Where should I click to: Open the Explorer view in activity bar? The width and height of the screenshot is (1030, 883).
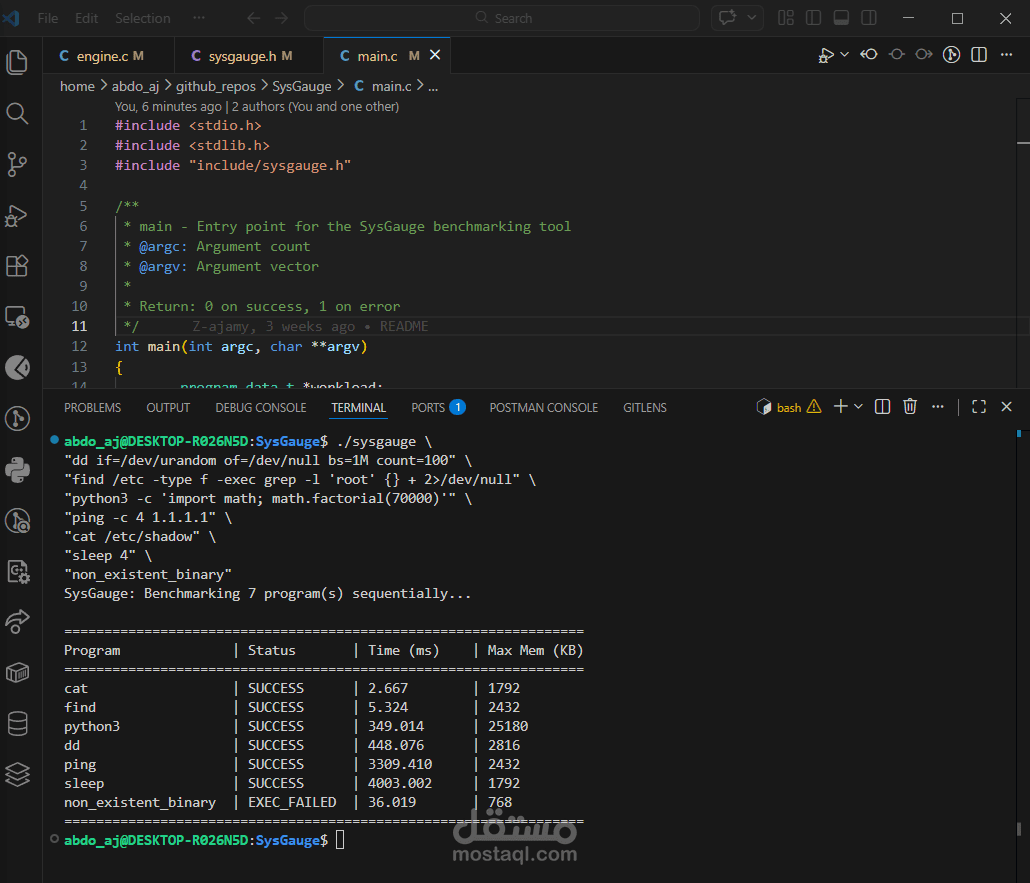[17, 63]
